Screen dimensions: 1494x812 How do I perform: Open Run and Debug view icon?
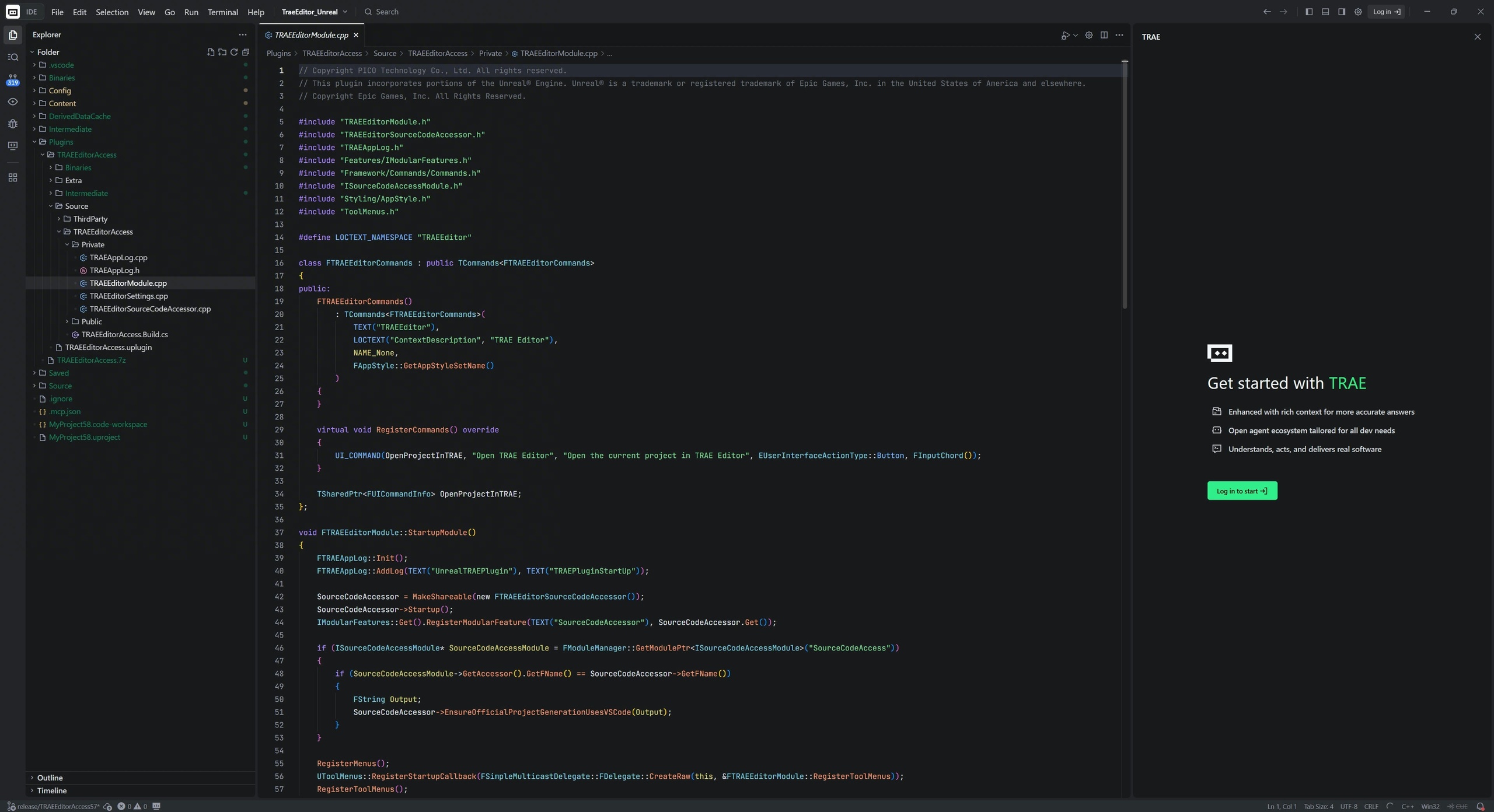point(13,124)
